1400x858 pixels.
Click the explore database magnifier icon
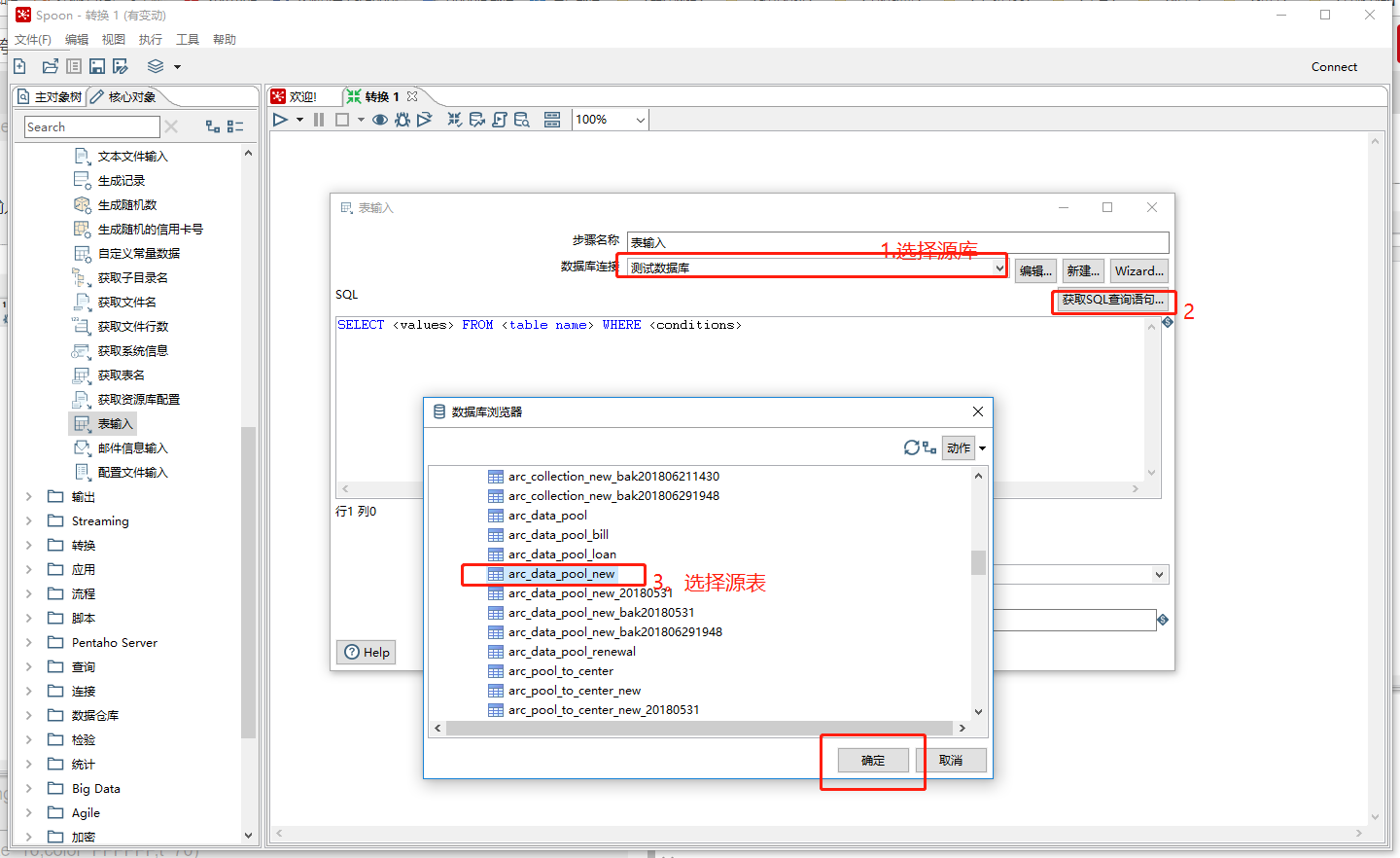522,120
